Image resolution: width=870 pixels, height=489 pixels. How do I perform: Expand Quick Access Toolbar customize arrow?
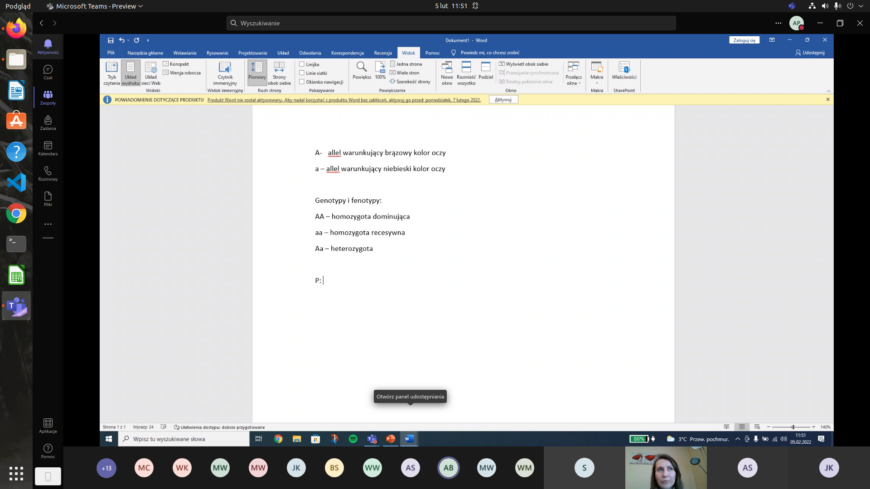pyautogui.click(x=148, y=40)
